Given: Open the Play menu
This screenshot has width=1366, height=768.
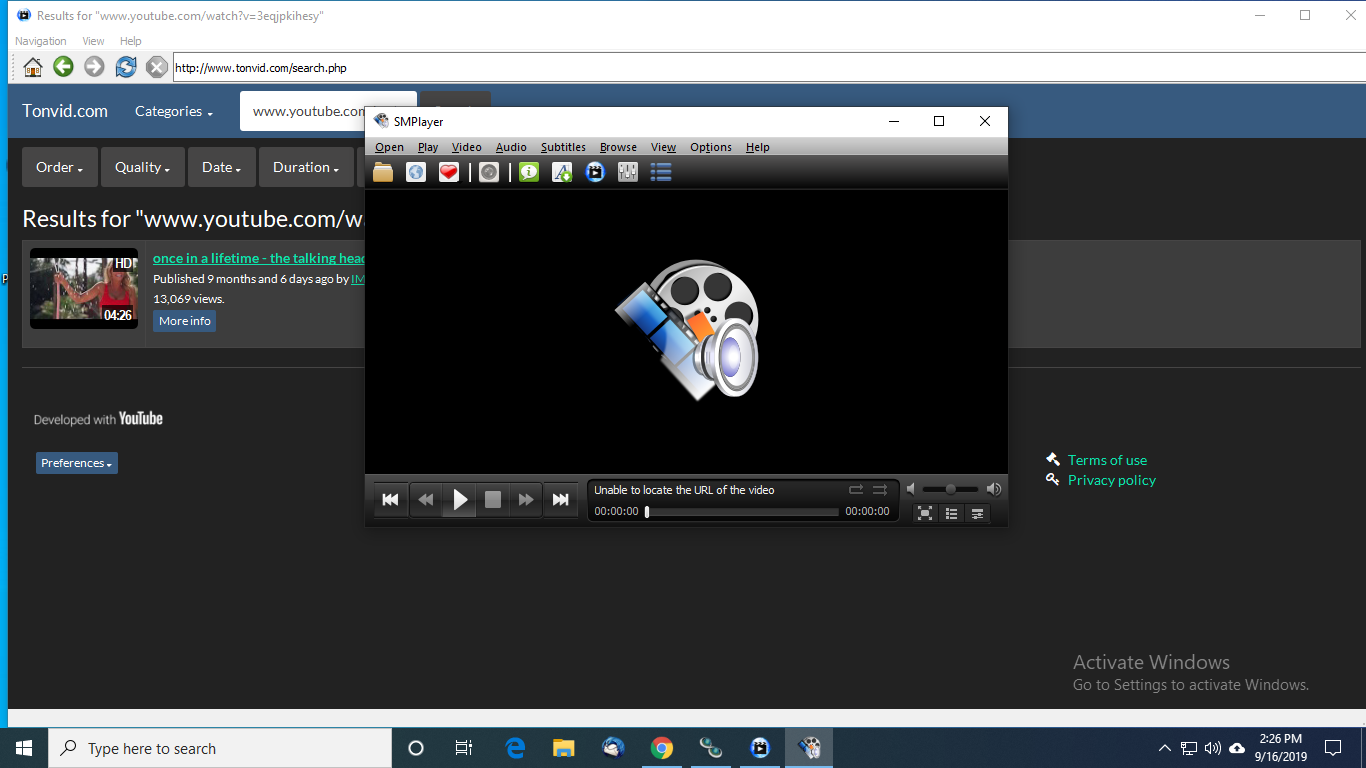Looking at the screenshot, I should tap(428, 147).
